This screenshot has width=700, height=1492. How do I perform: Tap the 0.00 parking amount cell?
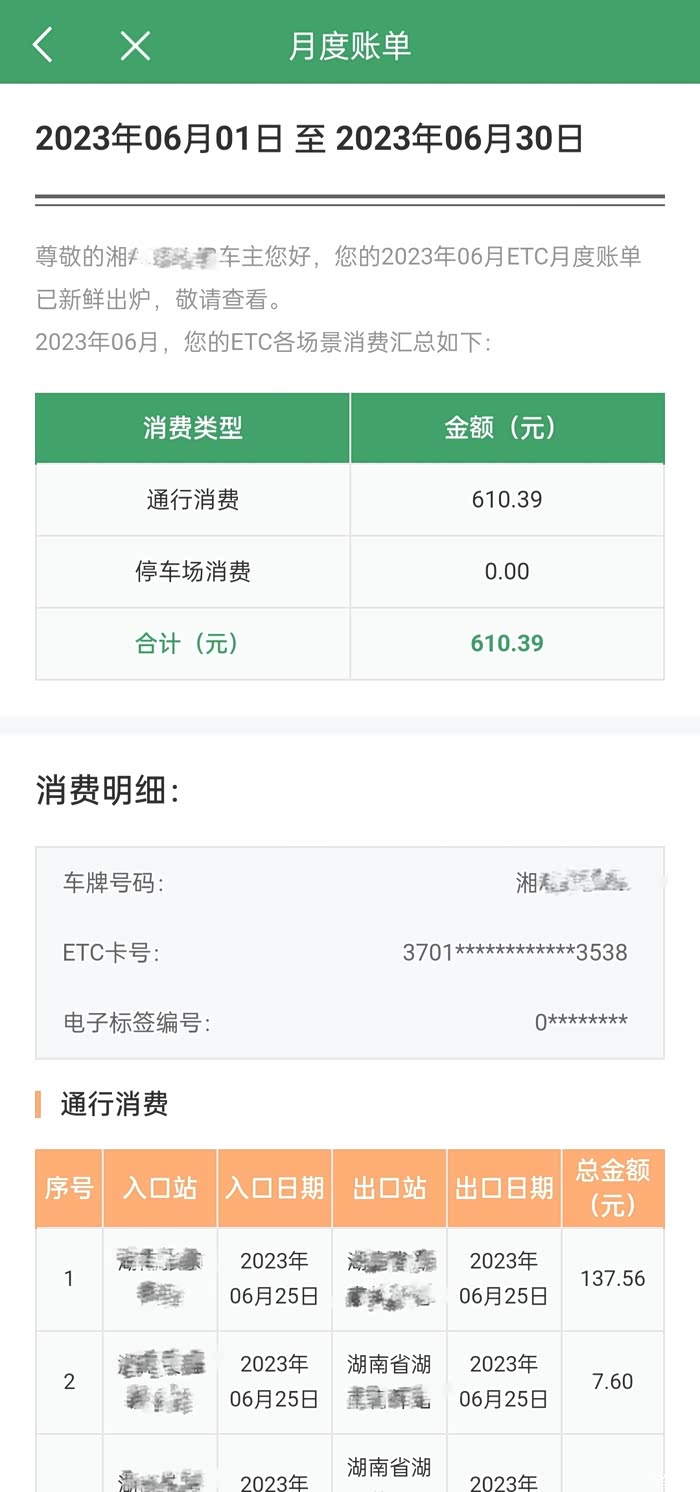pos(507,572)
